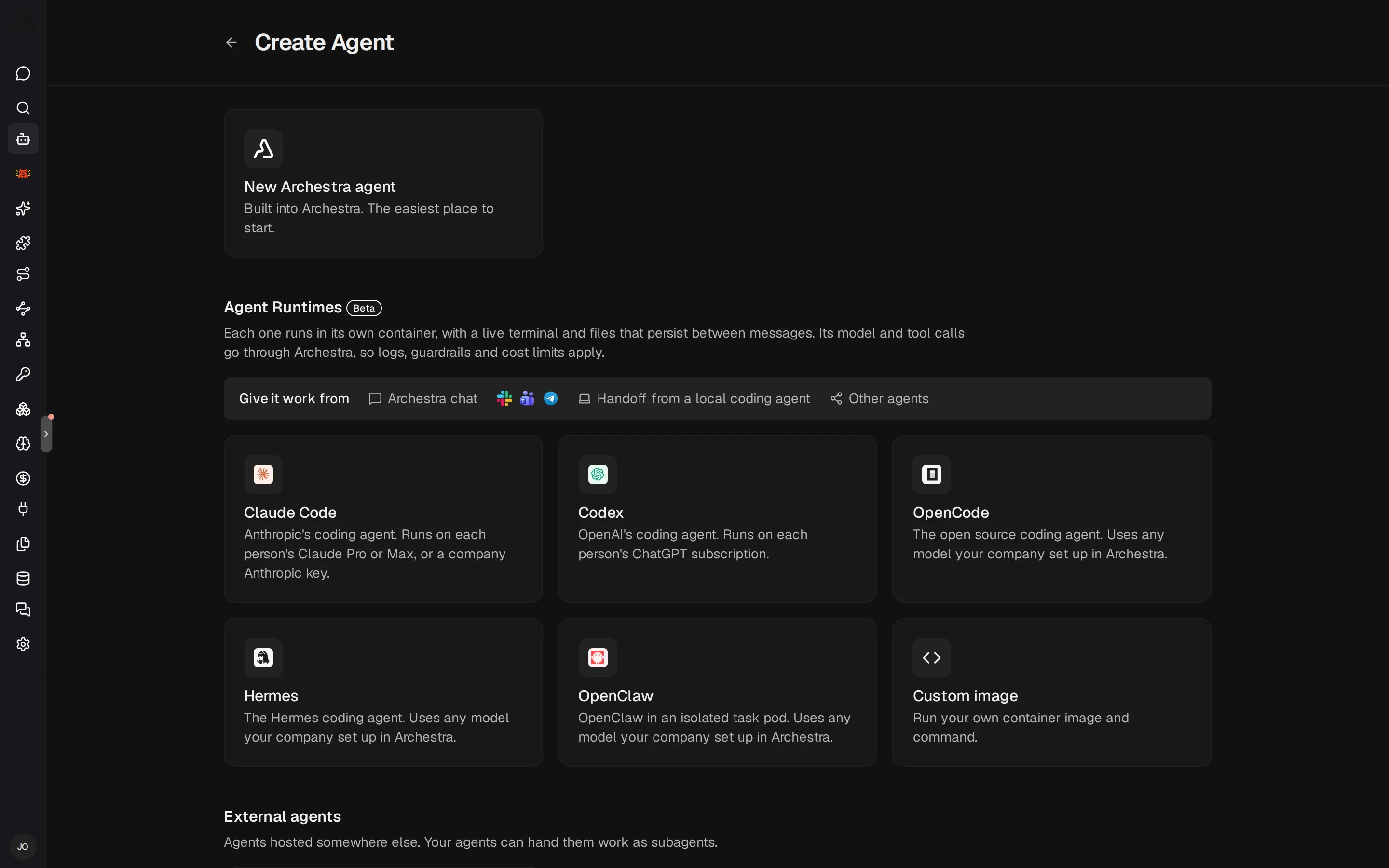Select the robot agents icon in the sidebar
1389x868 pixels.
point(23,139)
